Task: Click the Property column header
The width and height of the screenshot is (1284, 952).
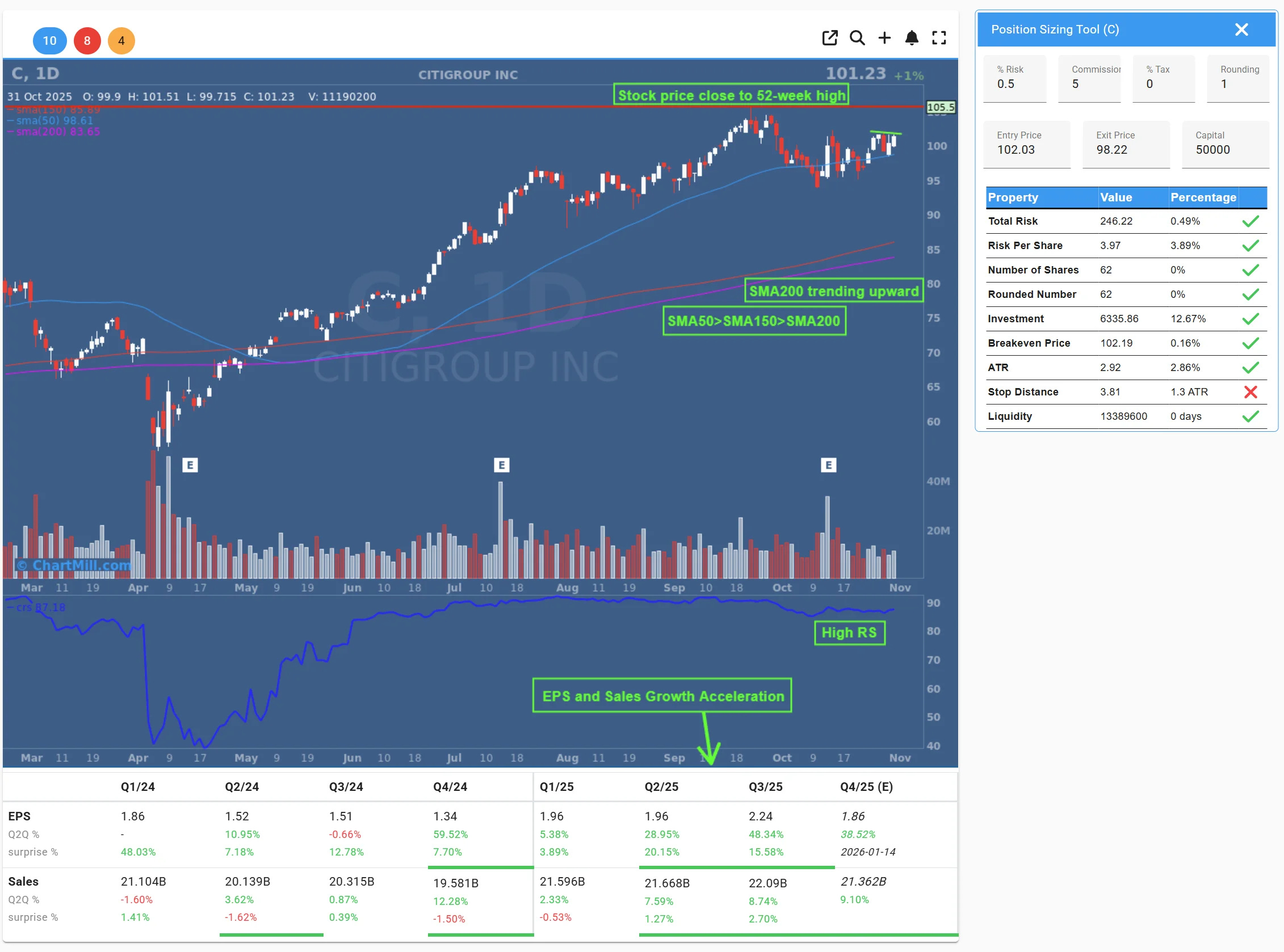Action: pos(1013,197)
